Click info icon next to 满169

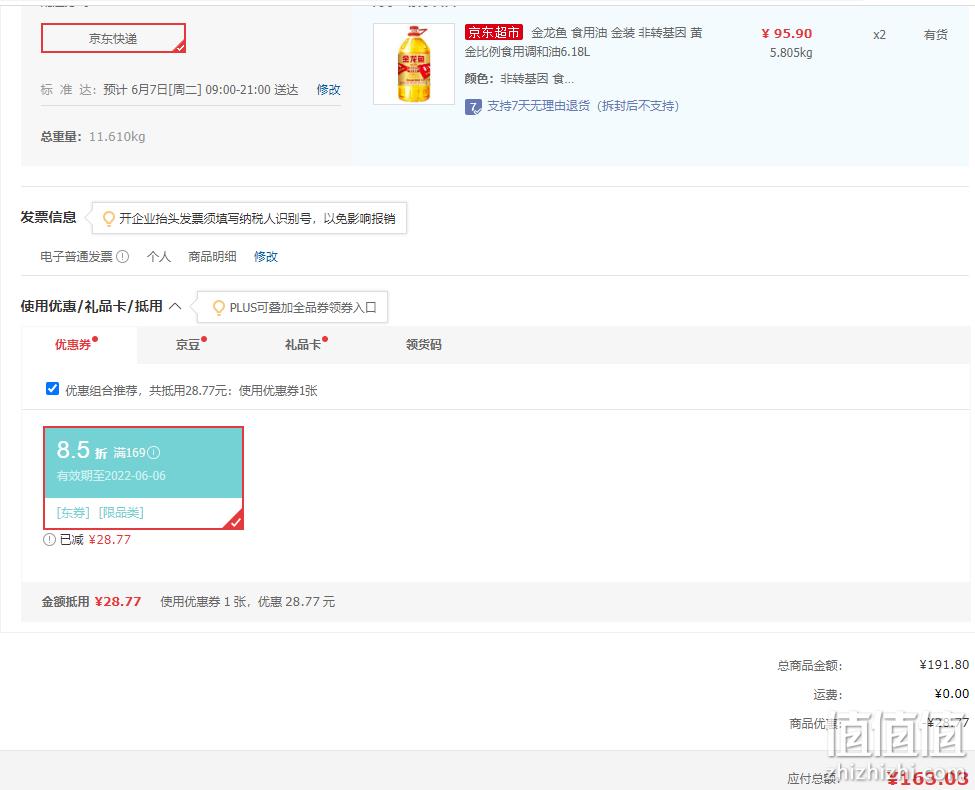click(154, 453)
